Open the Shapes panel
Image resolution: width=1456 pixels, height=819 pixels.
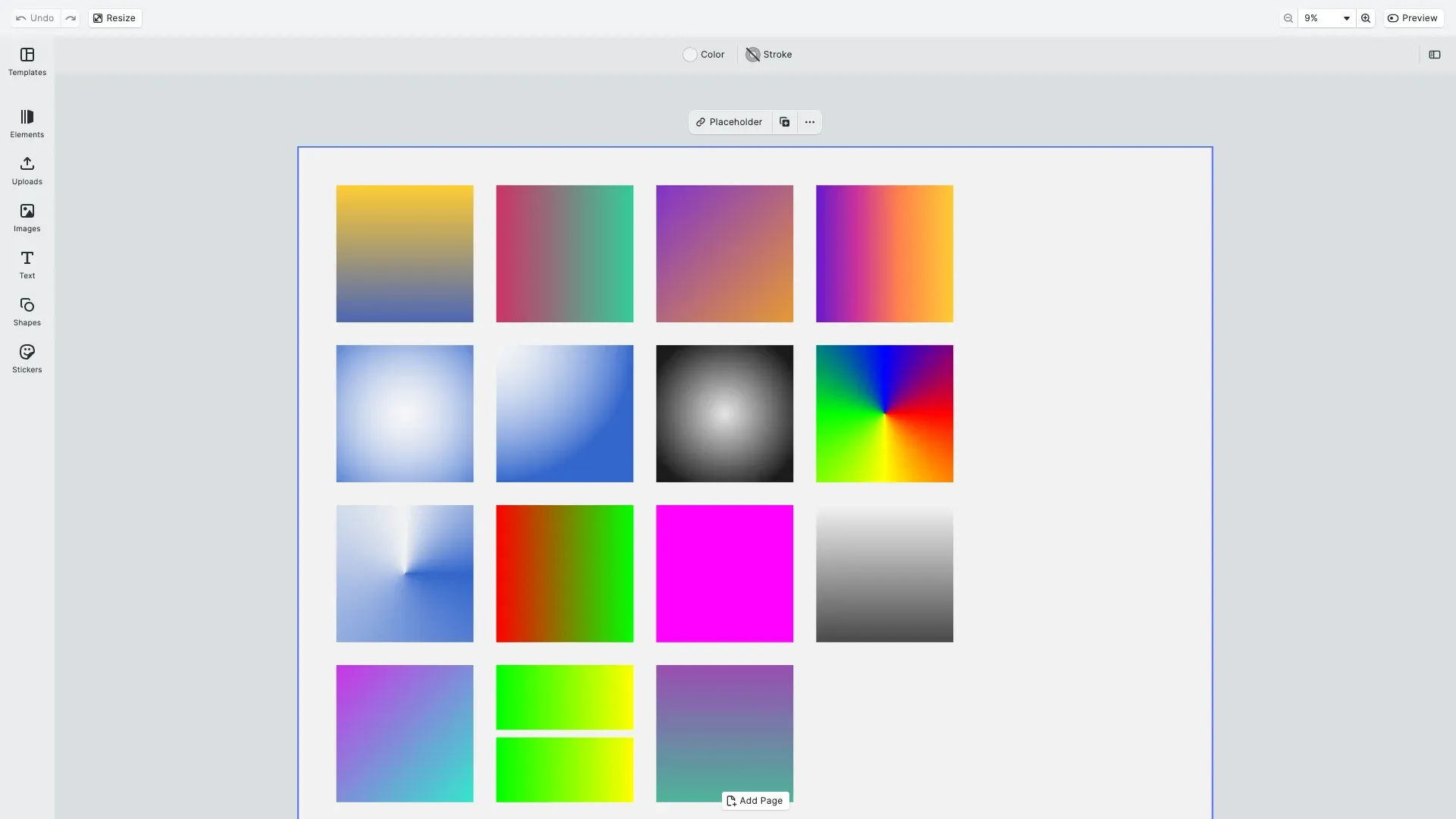(x=27, y=312)
